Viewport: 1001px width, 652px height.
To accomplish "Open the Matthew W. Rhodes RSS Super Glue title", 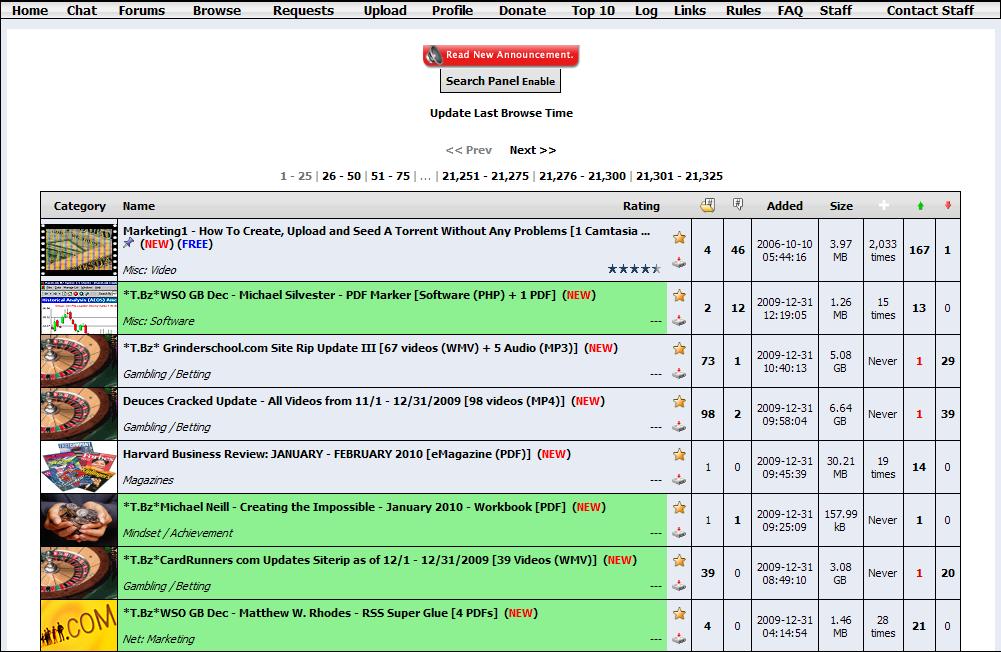I will pos(310,613).
